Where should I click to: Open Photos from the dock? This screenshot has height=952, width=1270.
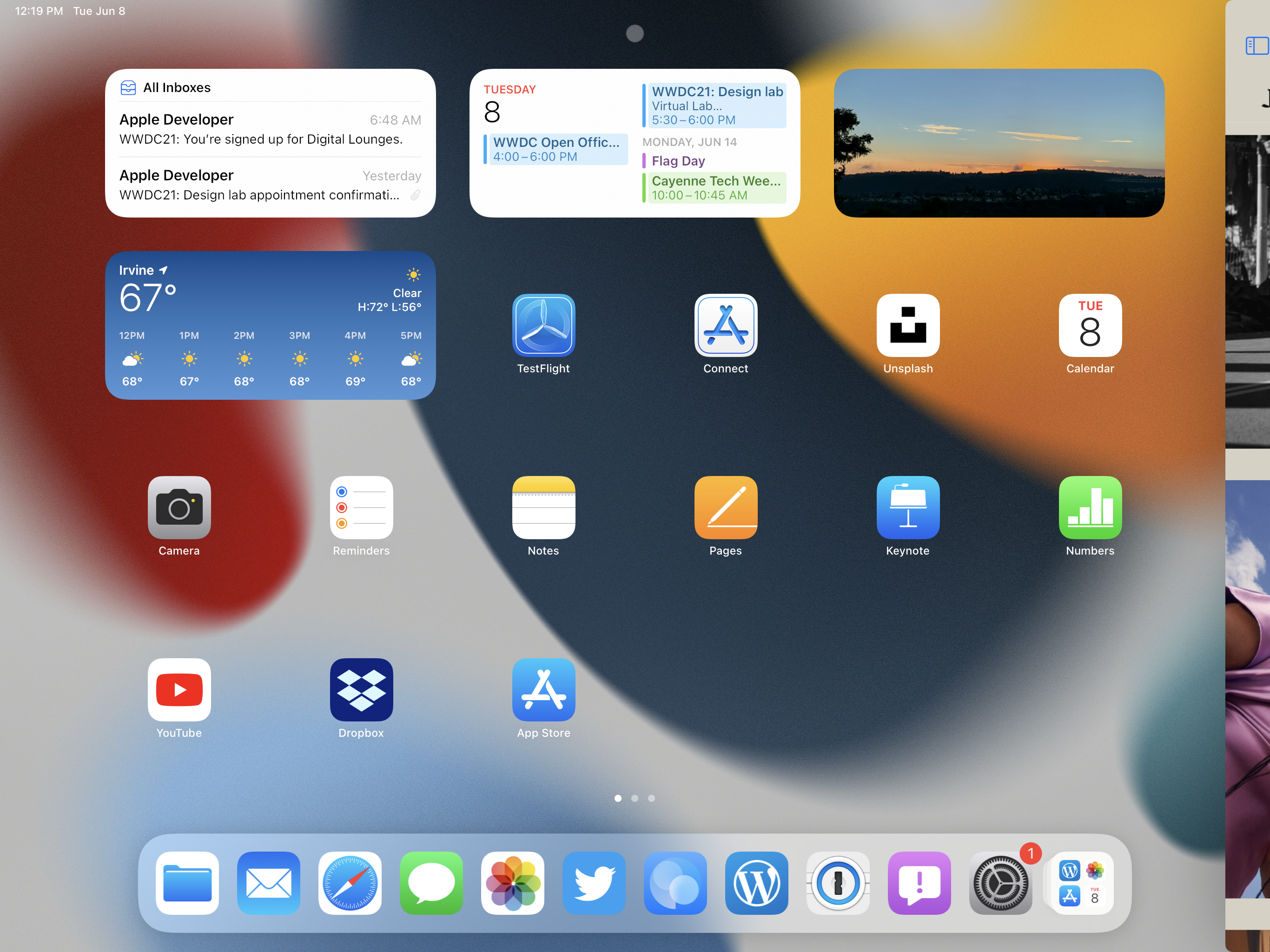point(513,883)
